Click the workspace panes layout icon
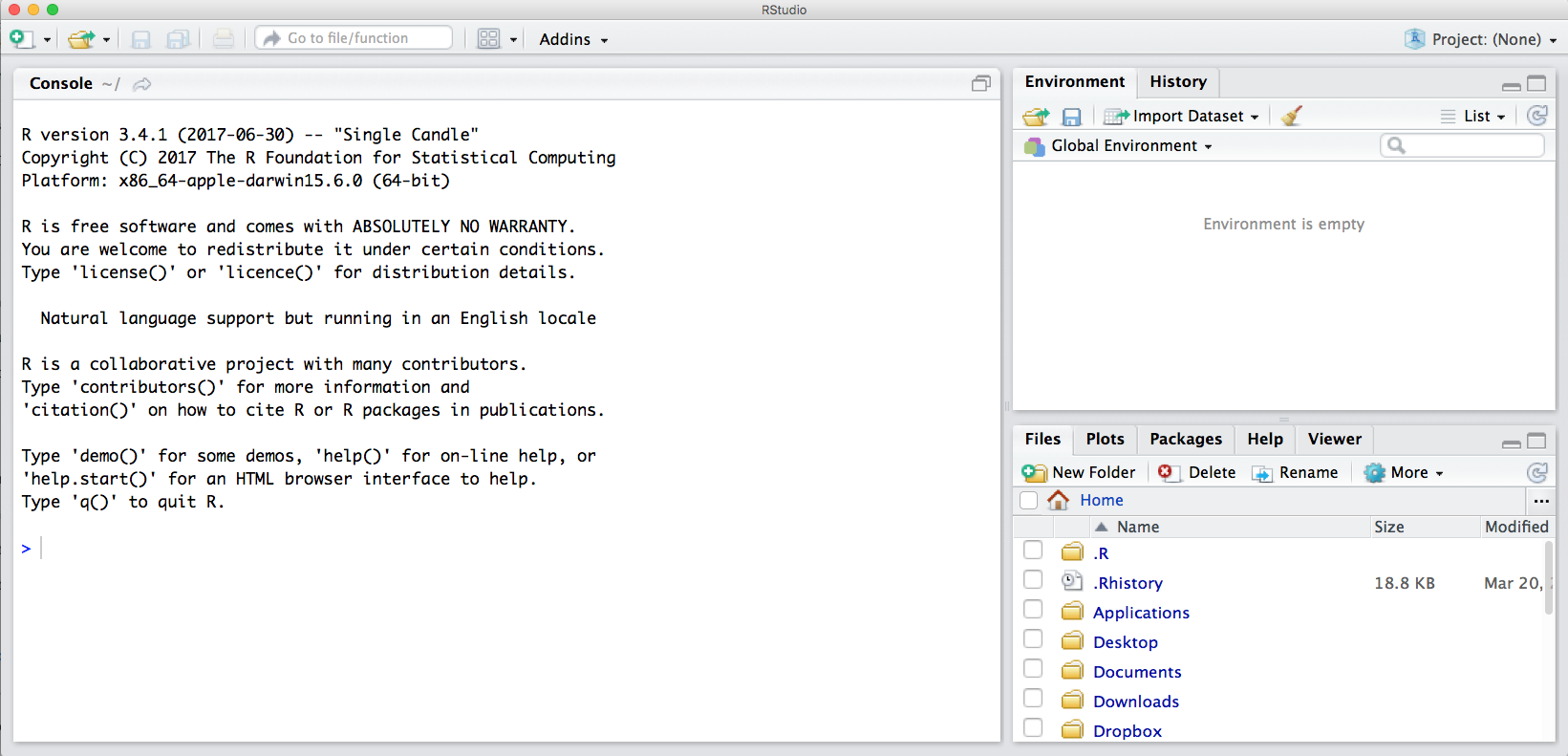This screenshot has width=1568, height=756. click(x=488, y=39)
